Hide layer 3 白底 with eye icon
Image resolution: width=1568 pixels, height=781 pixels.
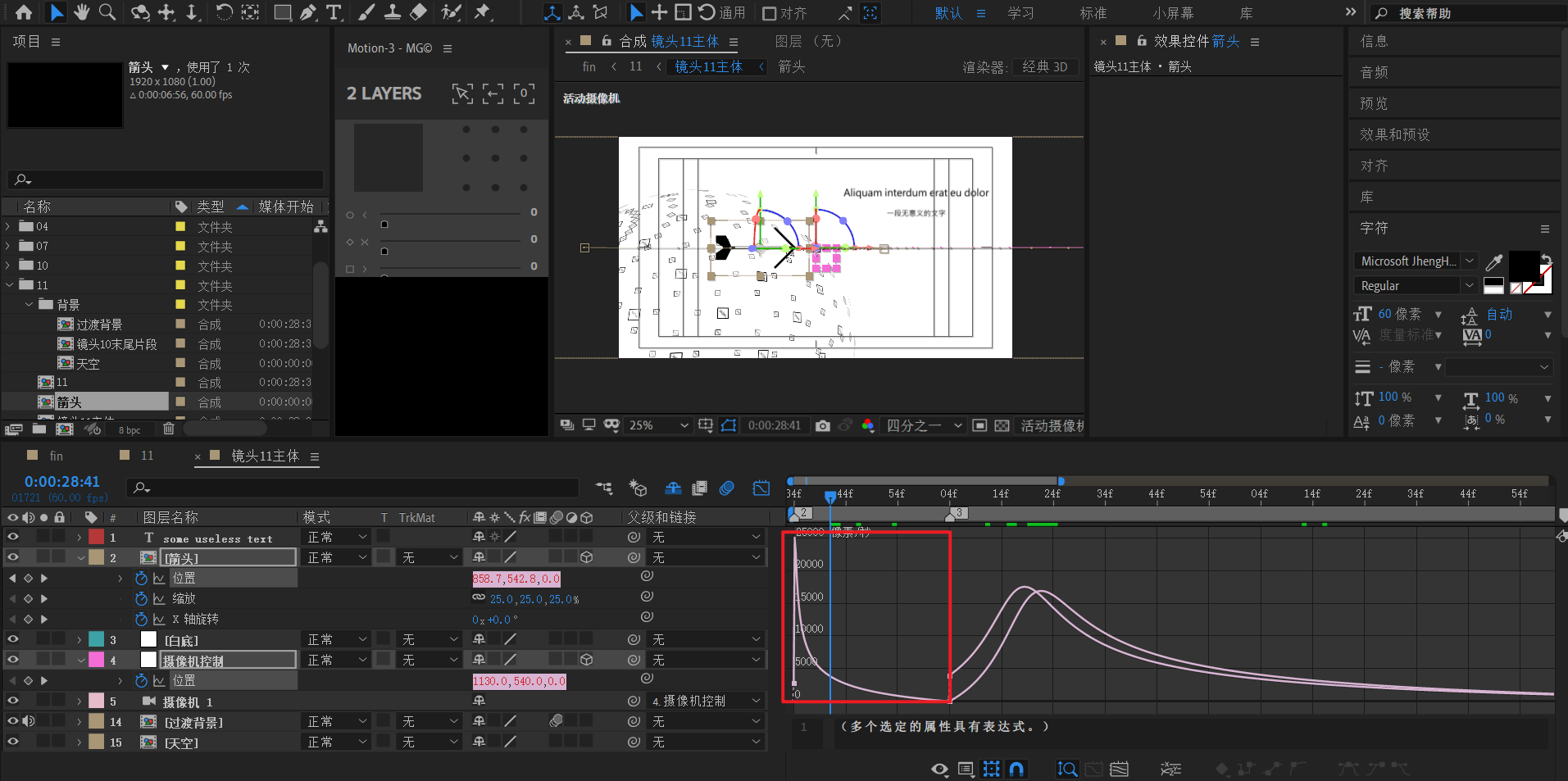point(13,639)
